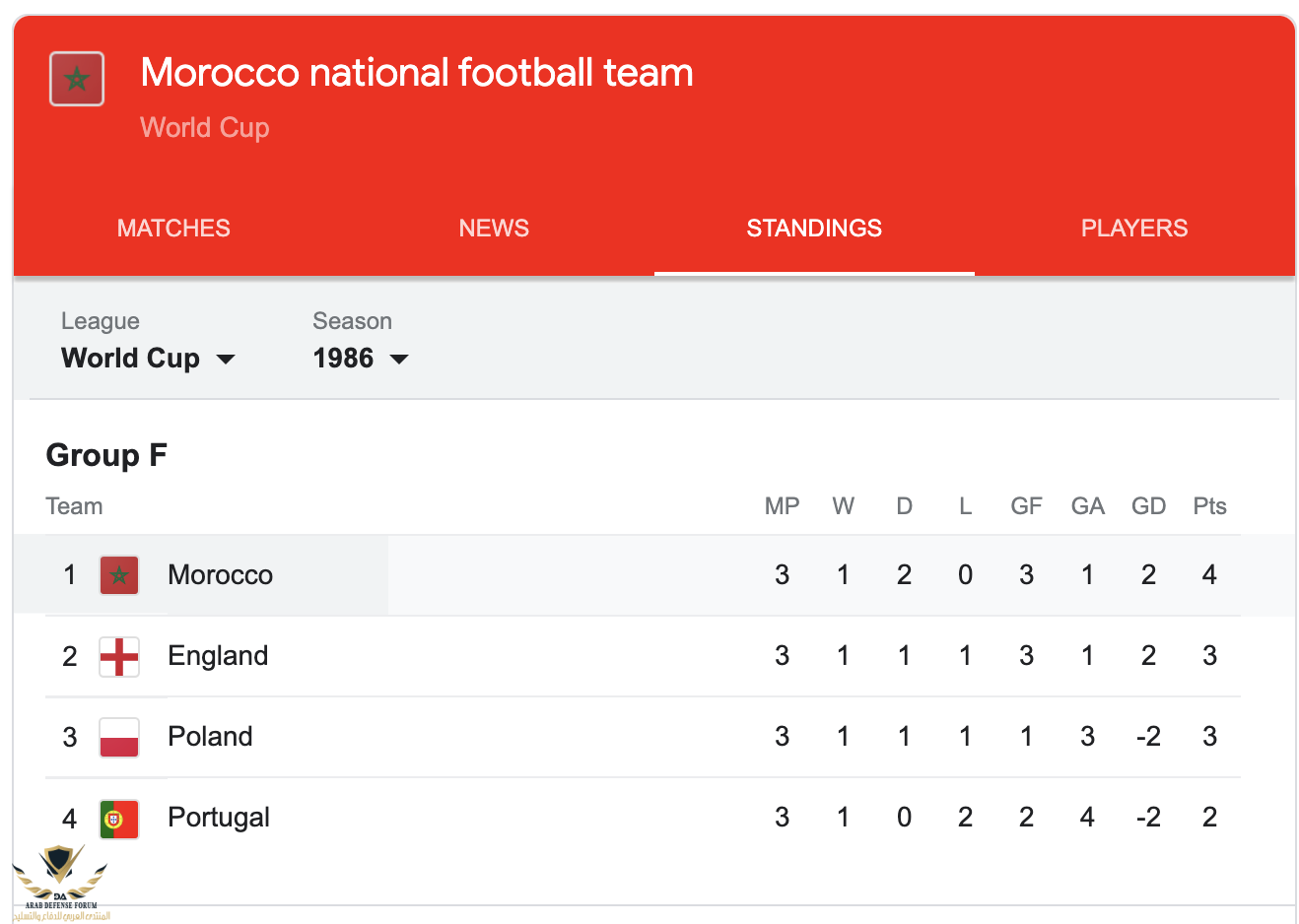Image resolution: width=1299 pixels, height=924 pixels.
Task: Open the MATCHES tab
Action: pyautogui.click(x=173, y=229)
